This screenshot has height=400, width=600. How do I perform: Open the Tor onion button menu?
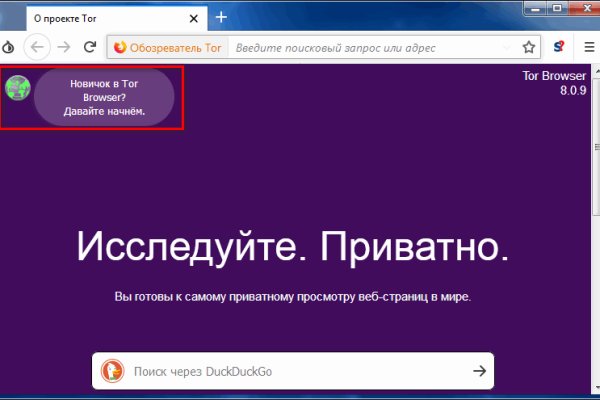click(7, 47)
